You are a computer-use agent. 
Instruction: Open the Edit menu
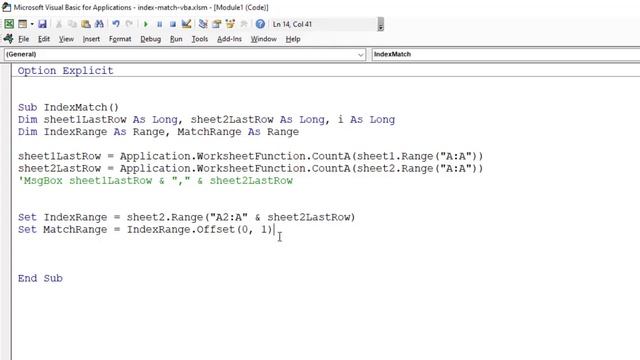pyautogui.click(x=44, y=39)
